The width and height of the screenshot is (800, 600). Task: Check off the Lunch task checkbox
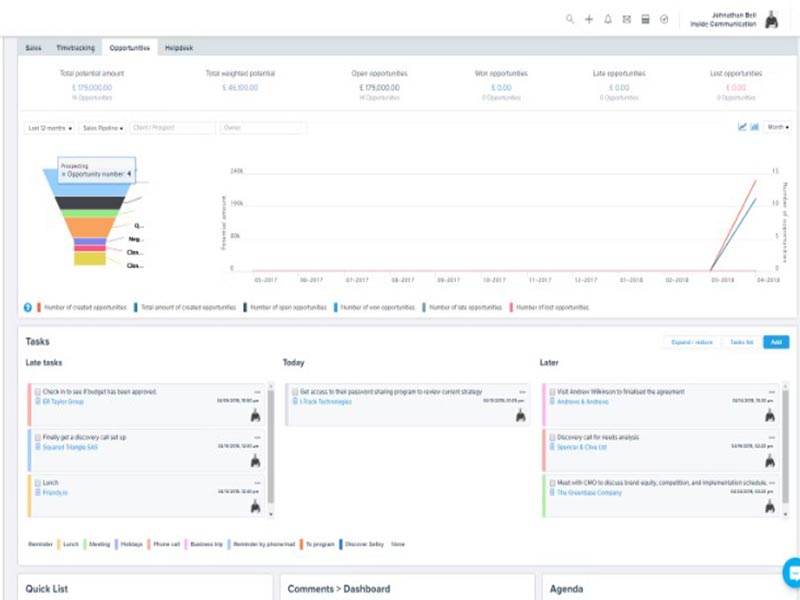(38, 483)
